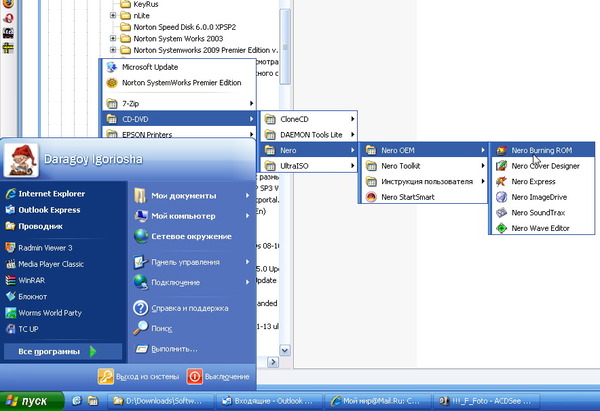
Task: Click the пуск Start button
Action: click(31, 401)
